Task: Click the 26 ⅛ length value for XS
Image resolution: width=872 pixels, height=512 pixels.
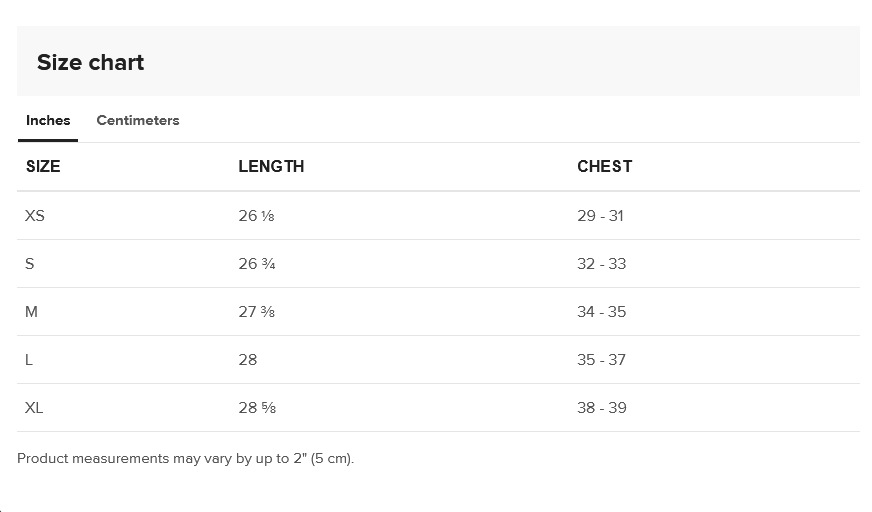Action: 256,216
